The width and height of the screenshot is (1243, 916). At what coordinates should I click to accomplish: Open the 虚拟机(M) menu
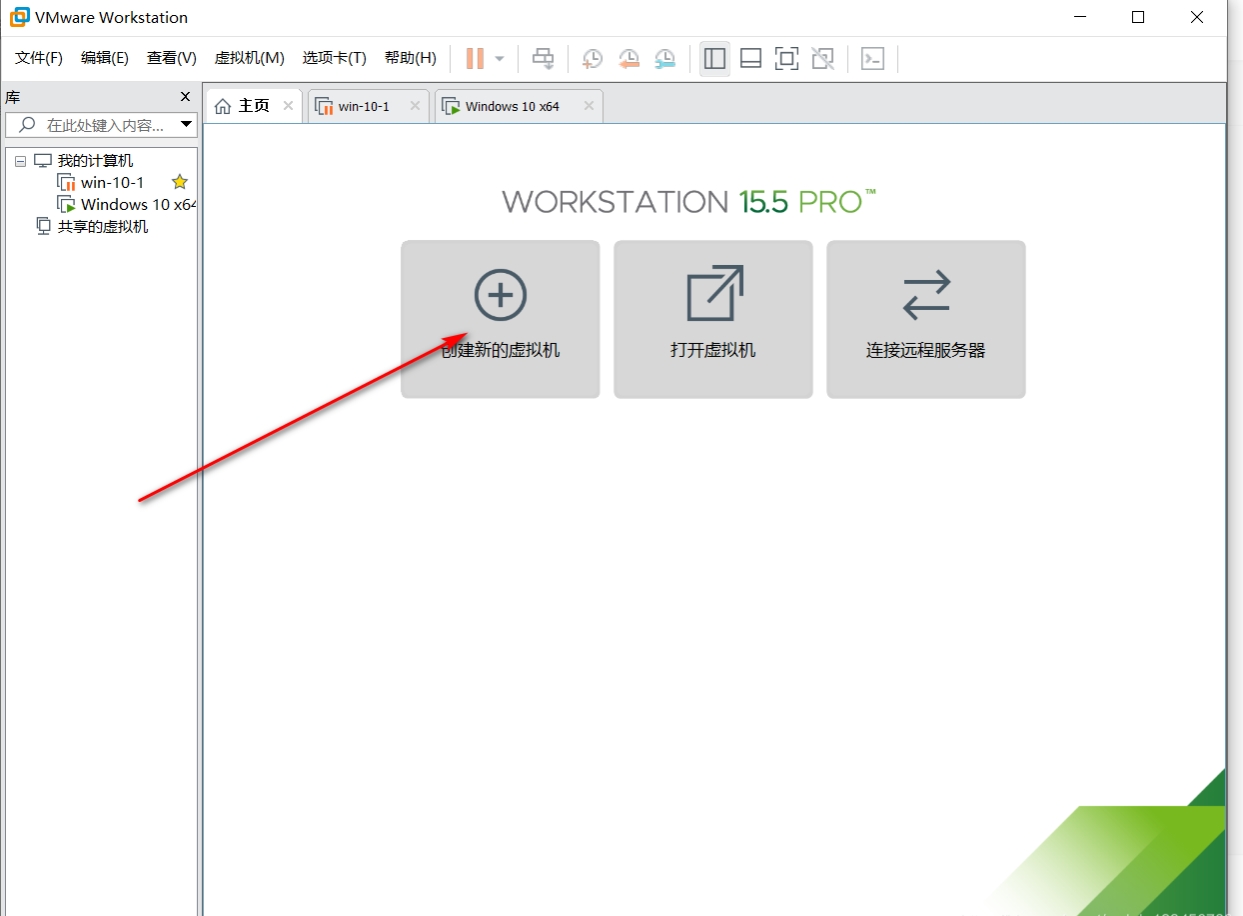(249, 58)
